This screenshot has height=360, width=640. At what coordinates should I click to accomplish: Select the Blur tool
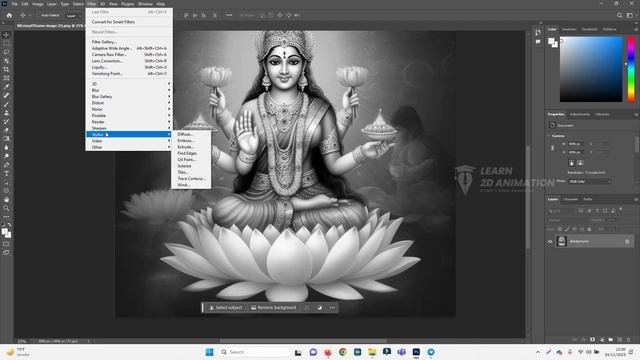pos(6,147)
